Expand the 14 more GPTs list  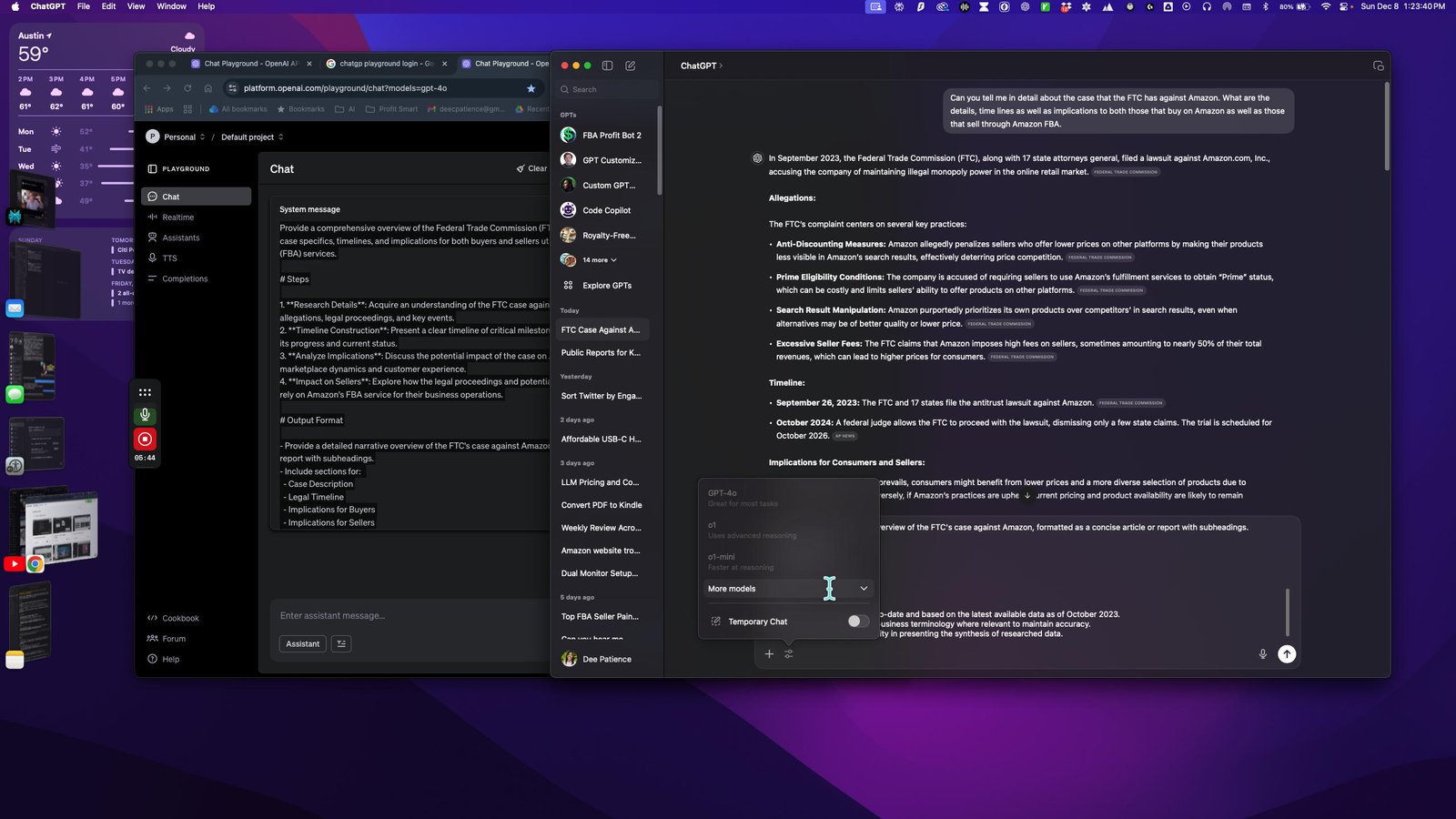click(x=599, y=260)
